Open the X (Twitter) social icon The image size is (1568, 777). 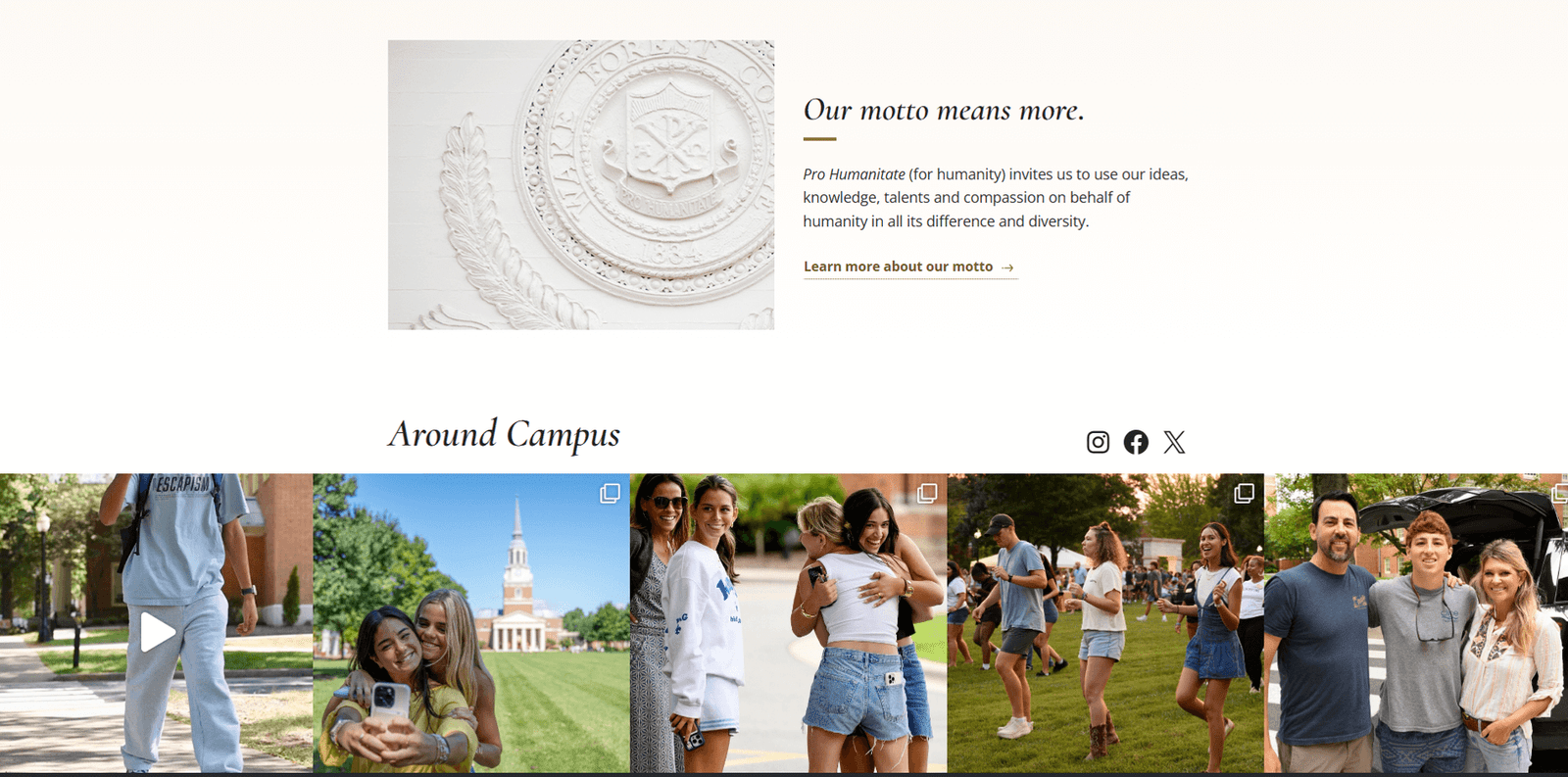pyautogui.click(x=1174, y=442)
